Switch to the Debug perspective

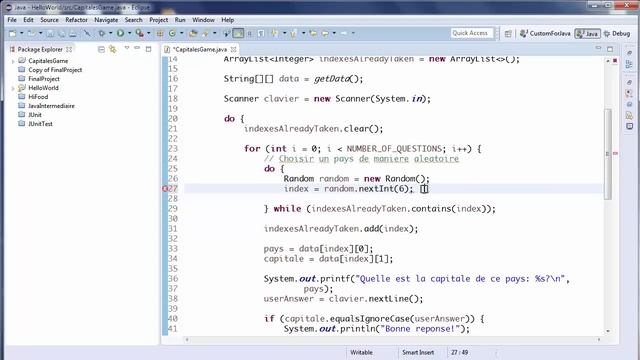click(617, 33)
